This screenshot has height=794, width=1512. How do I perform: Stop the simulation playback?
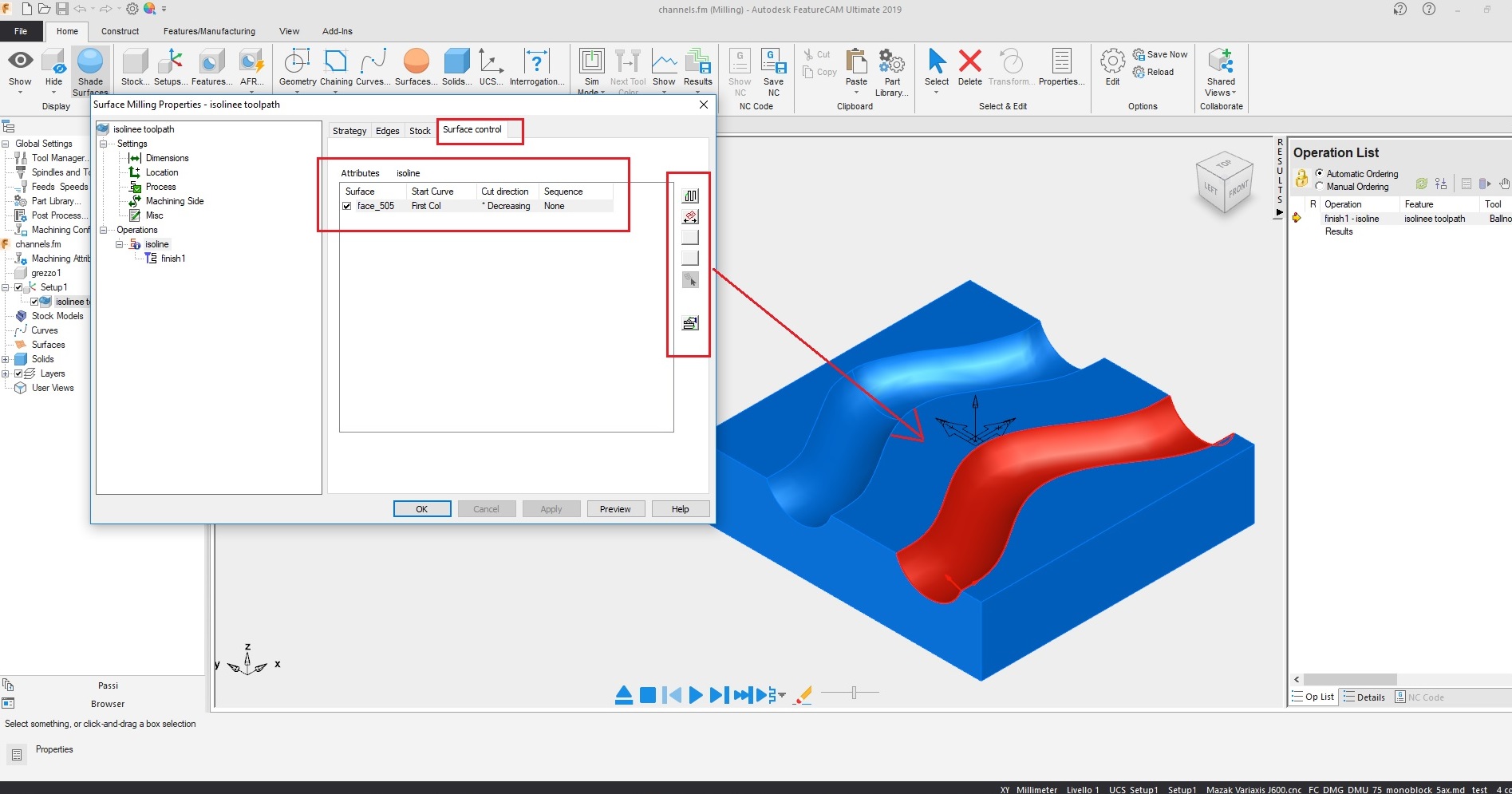pos(647,694)
